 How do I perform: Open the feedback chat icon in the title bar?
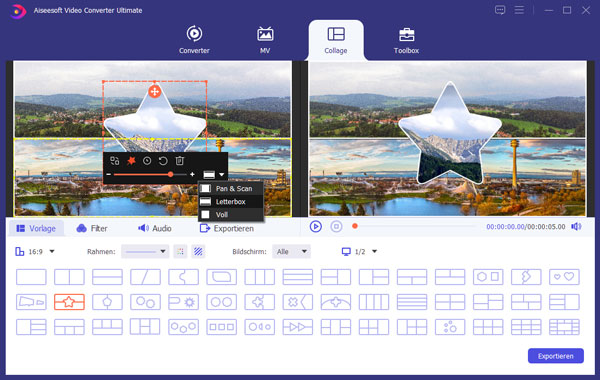click(500, 10)
